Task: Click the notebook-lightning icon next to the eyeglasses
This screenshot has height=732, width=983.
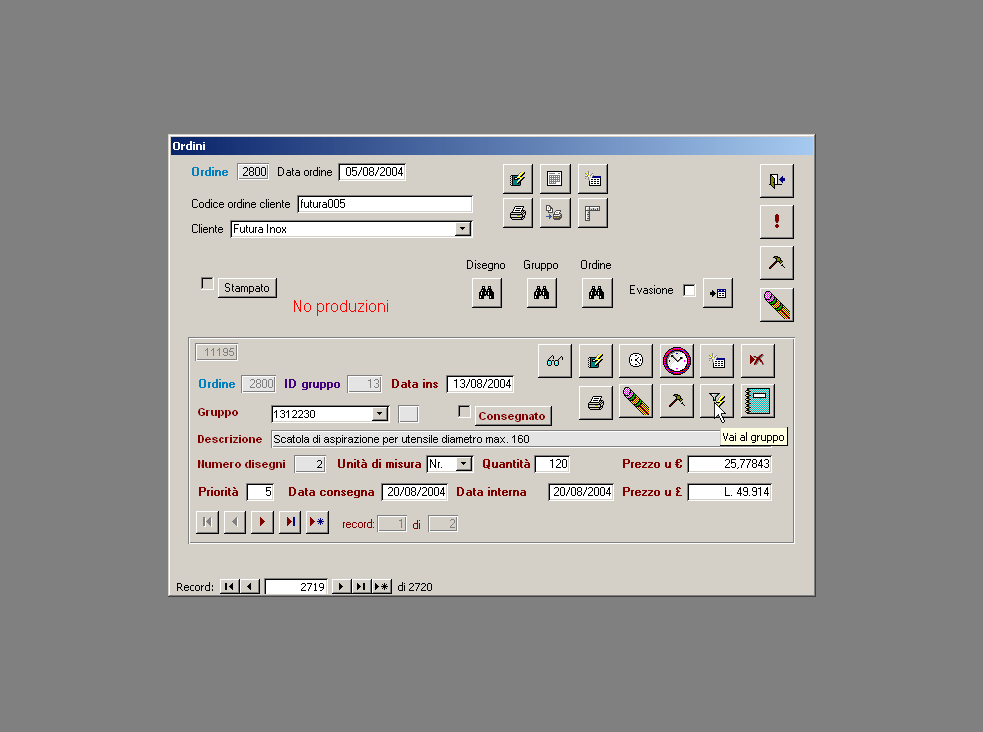Action: click(x=596, y=360)
